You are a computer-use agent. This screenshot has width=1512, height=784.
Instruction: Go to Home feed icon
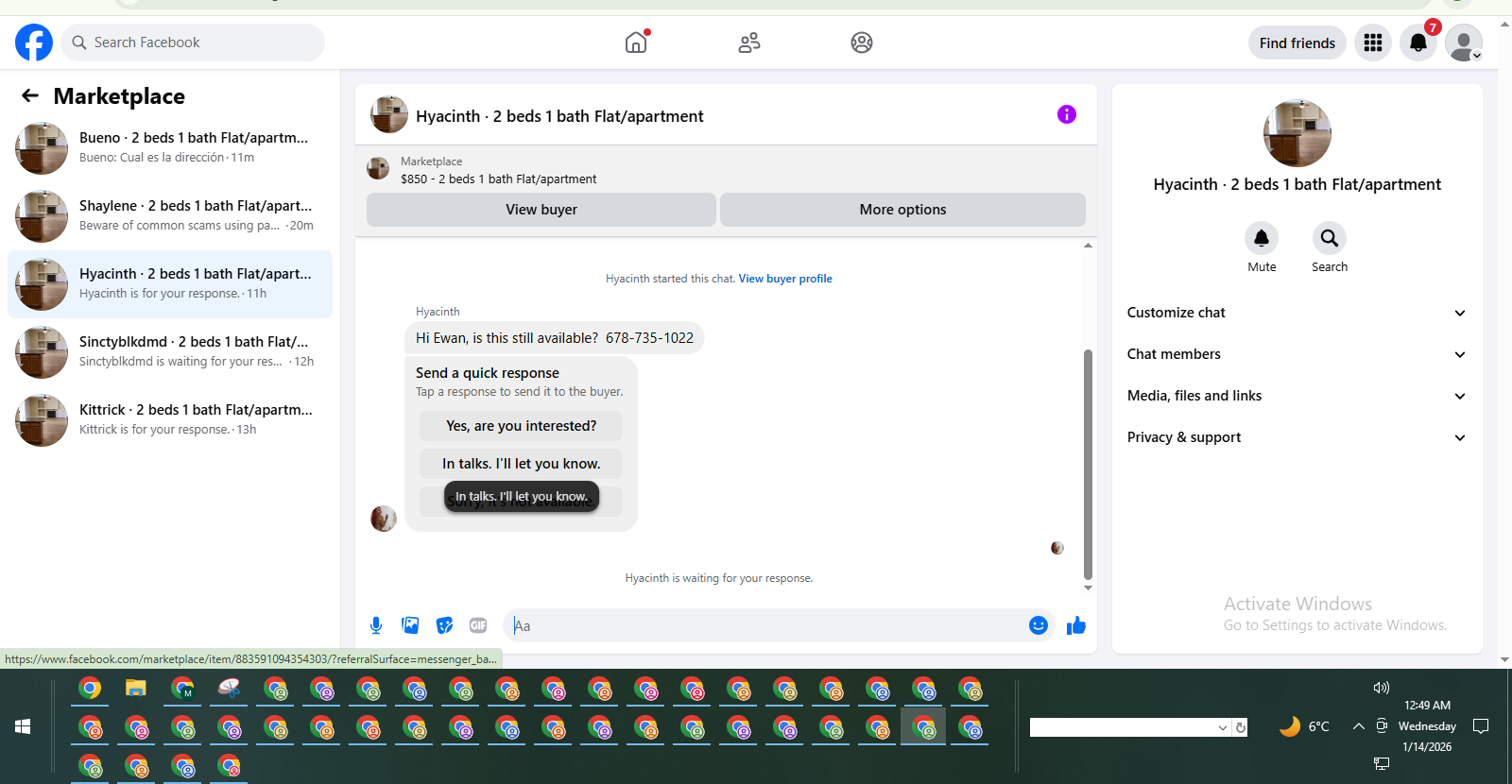pos(636,43)
